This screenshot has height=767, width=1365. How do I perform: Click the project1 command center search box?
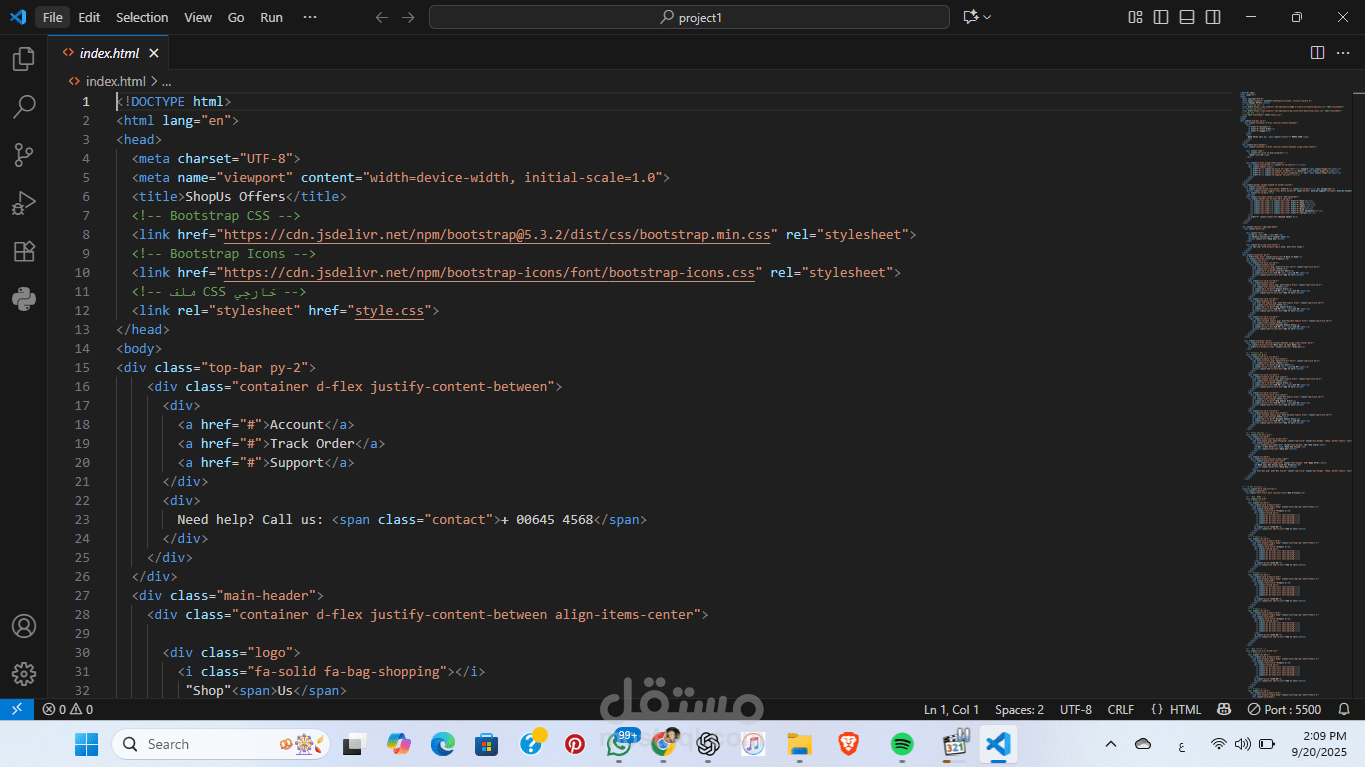689,17
